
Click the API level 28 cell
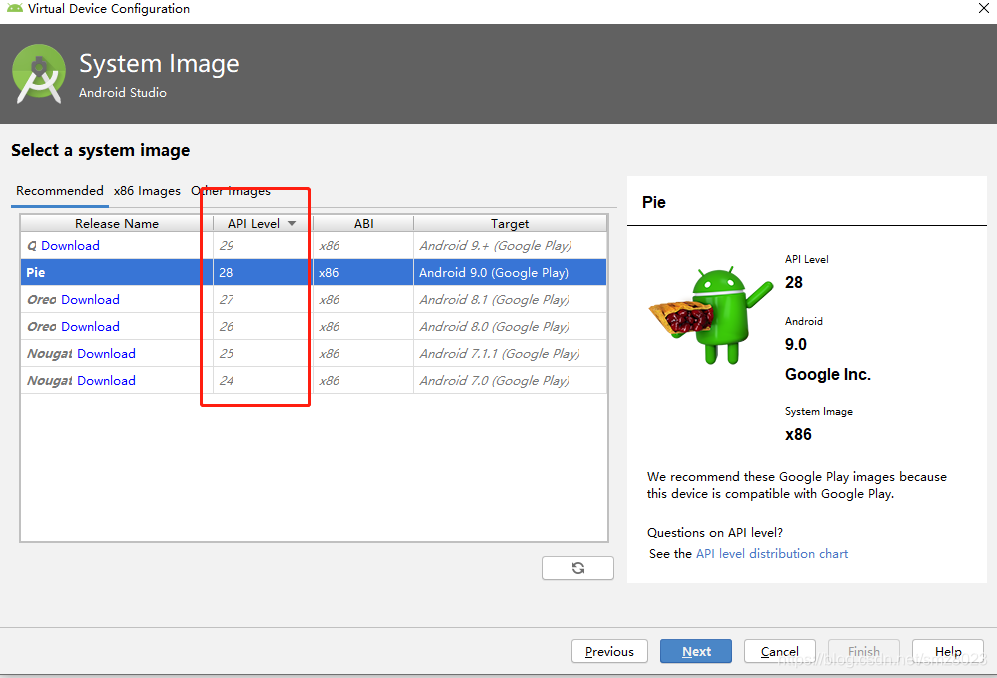(263, 272)
